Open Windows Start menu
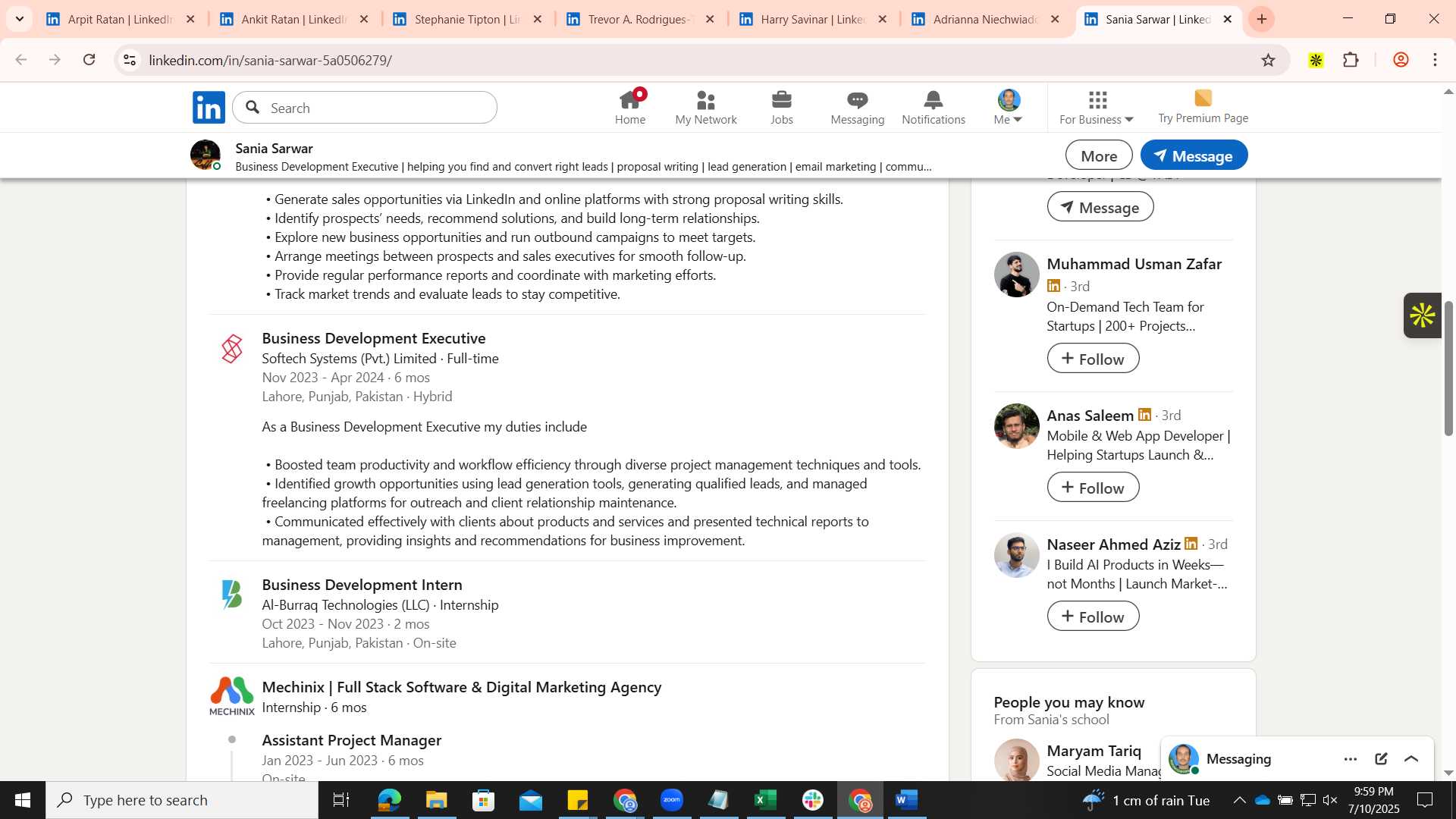Viewport: 1456px width, 819px height. point(22,800)
